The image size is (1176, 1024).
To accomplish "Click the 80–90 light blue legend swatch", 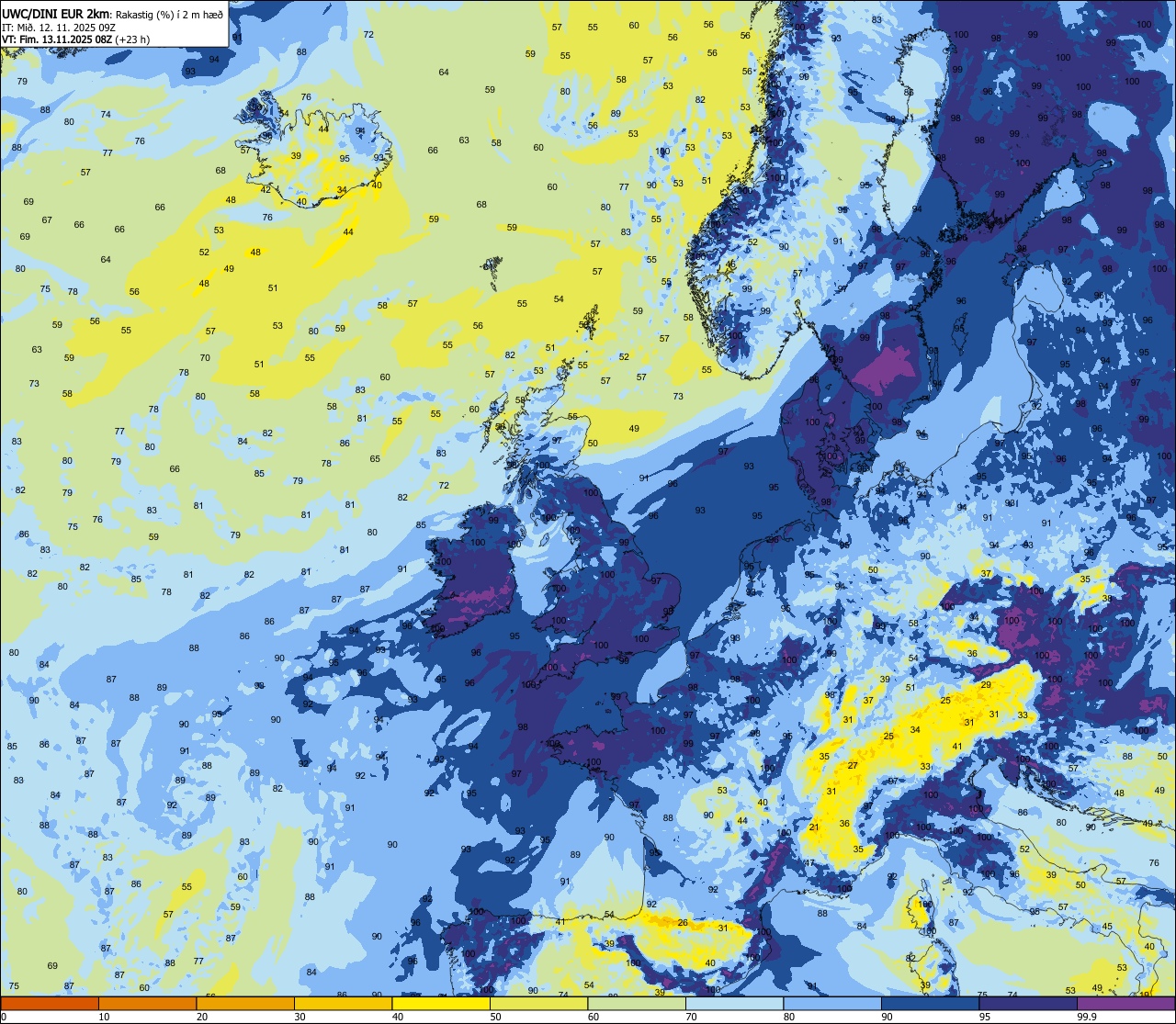I will click(832, 1003).
